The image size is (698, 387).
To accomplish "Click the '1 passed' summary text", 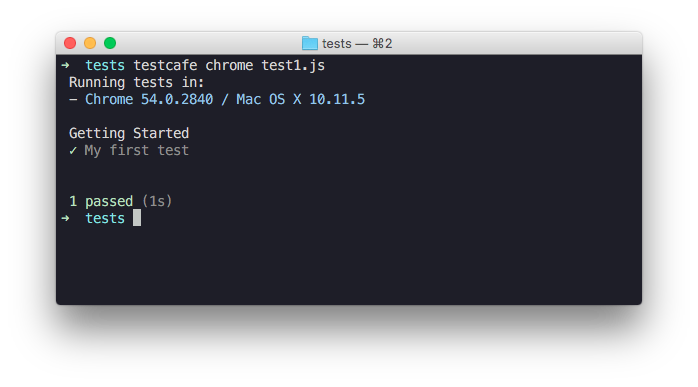I will 101,201.
